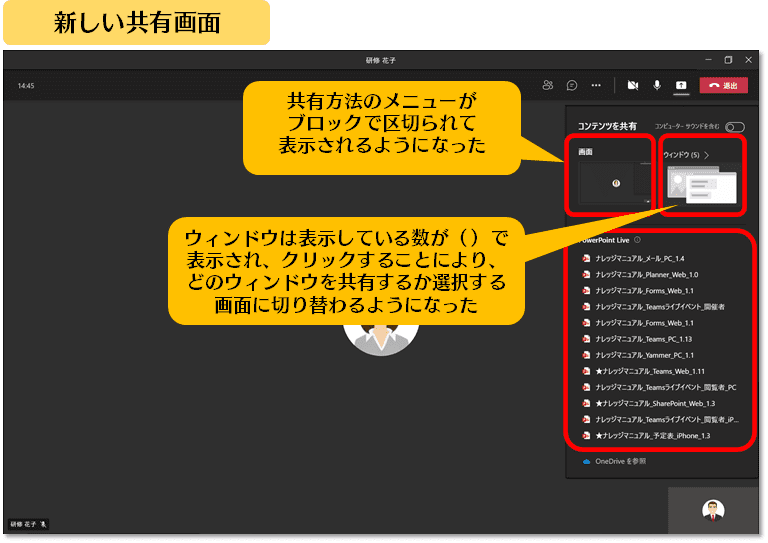Click the share content tray icon

[681, 85]
